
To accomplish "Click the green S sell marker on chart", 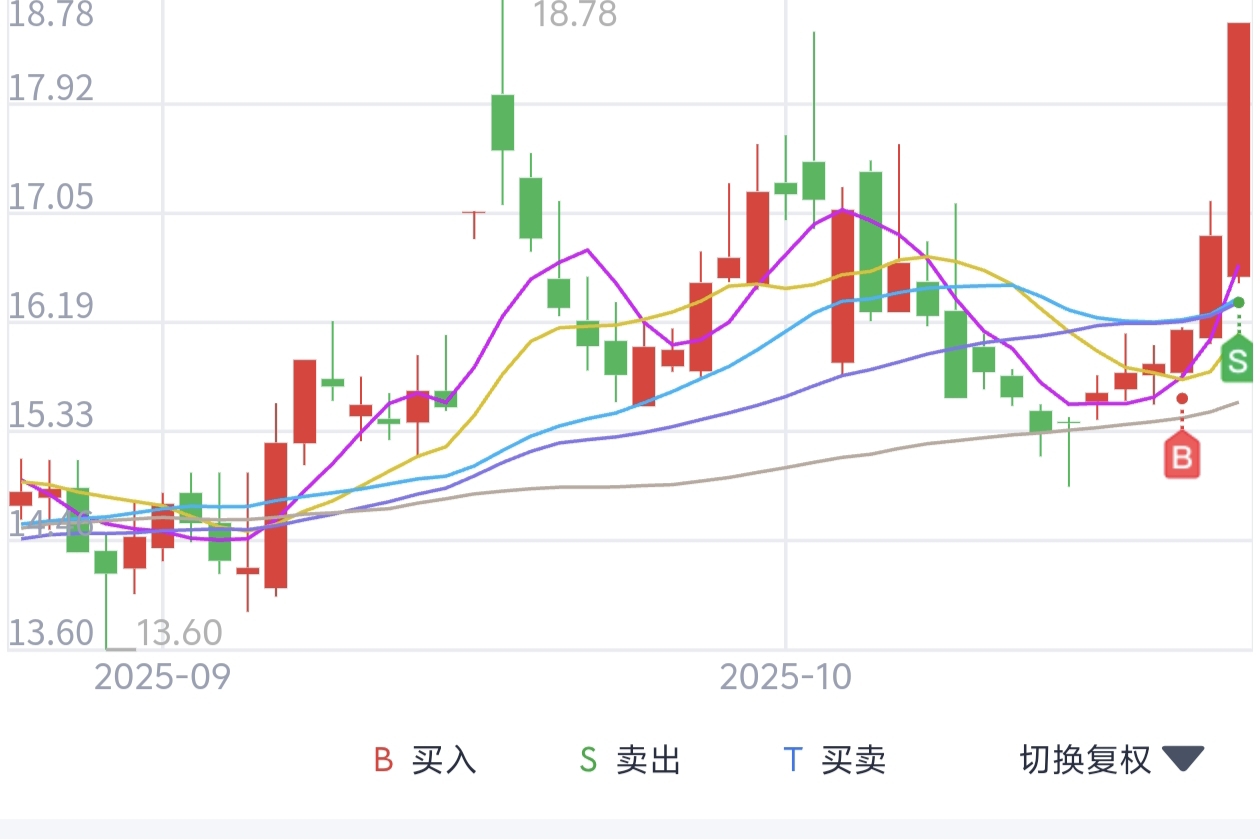I will 1238,359.
